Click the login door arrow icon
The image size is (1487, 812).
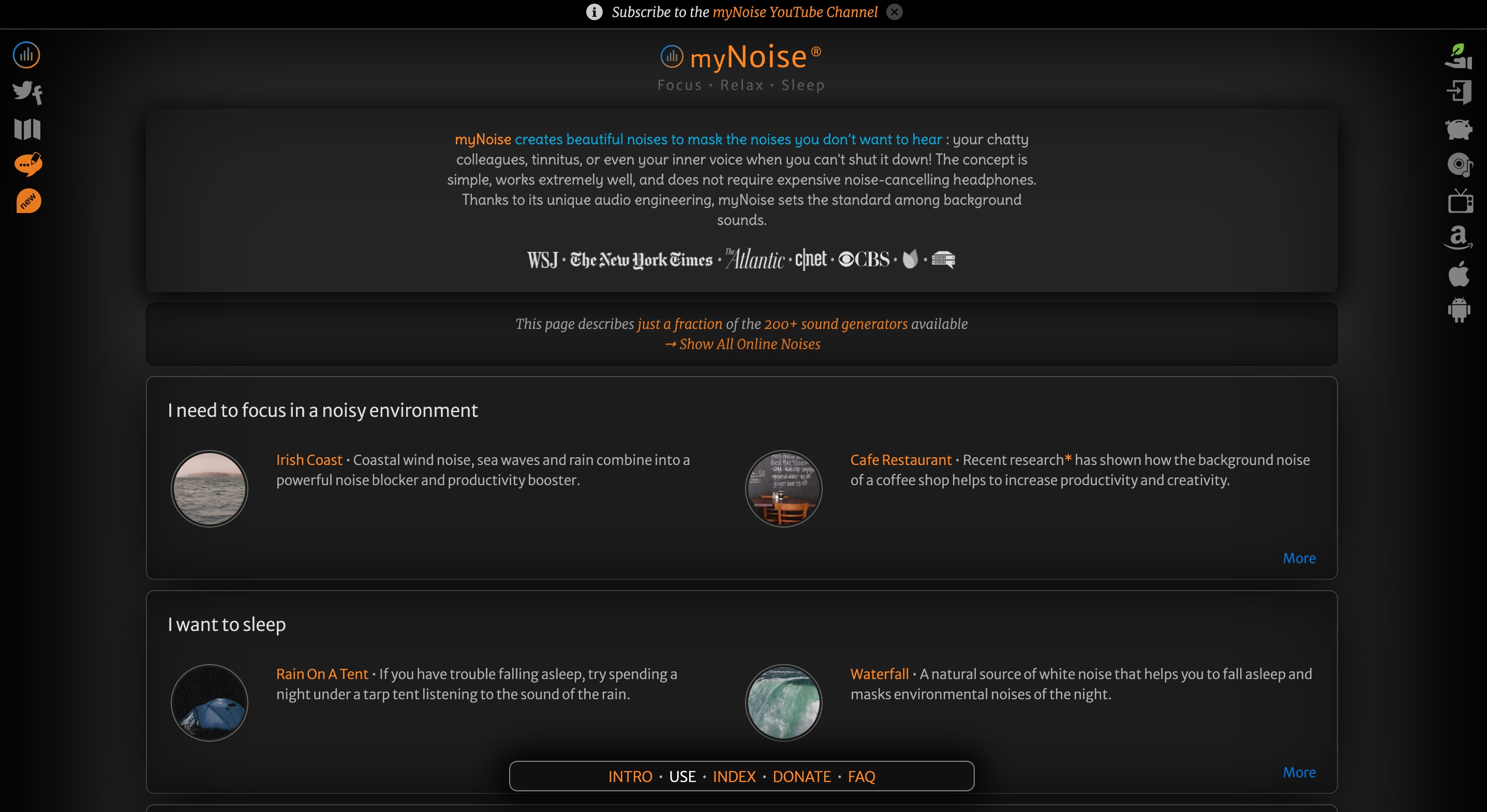(1459, 93)
